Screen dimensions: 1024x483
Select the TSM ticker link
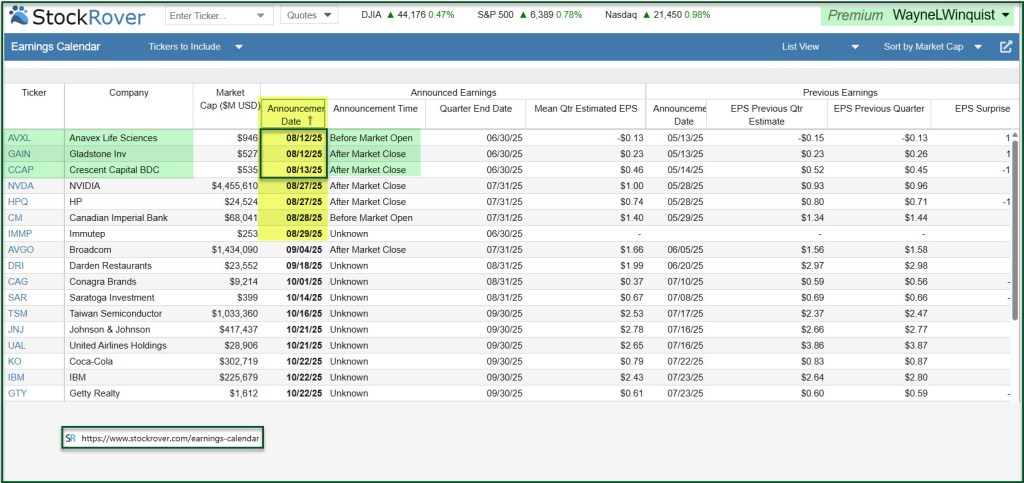pyautogui.click(x=18, y=314)
